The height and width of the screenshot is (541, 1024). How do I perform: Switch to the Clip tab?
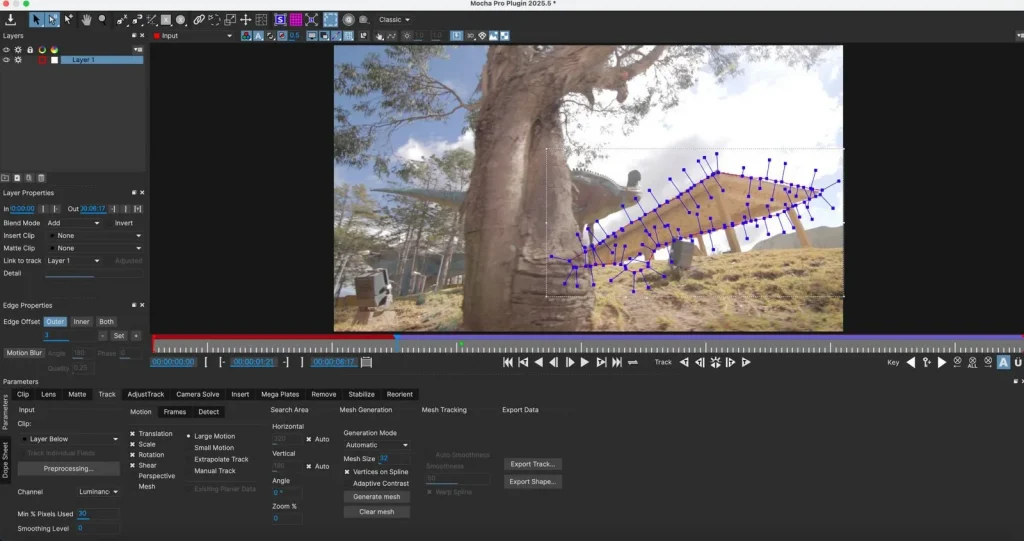(23, 395)
